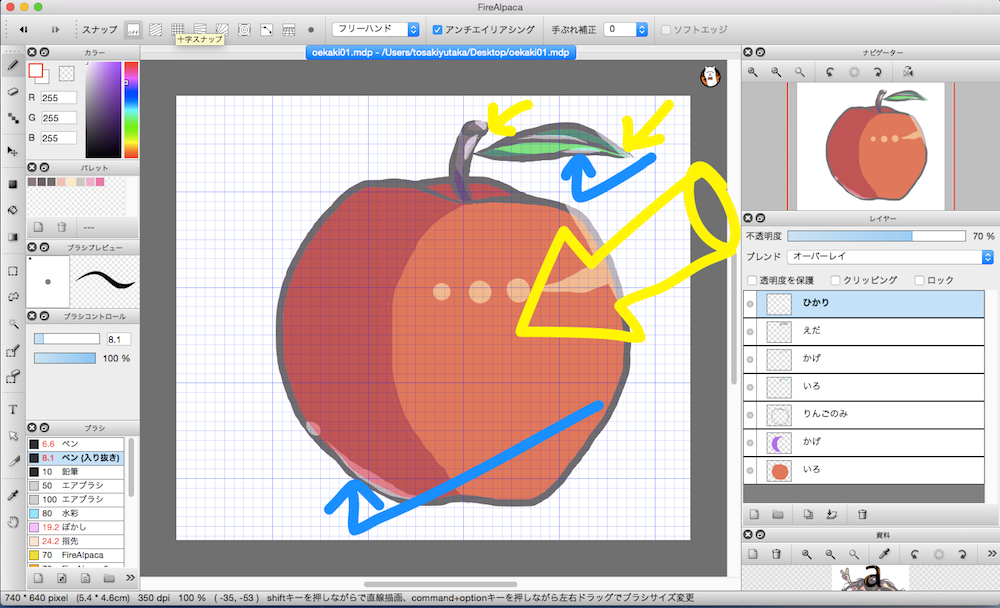
Task: Select the eyedropper tool in left toolbar
Action: coord(13,496)
